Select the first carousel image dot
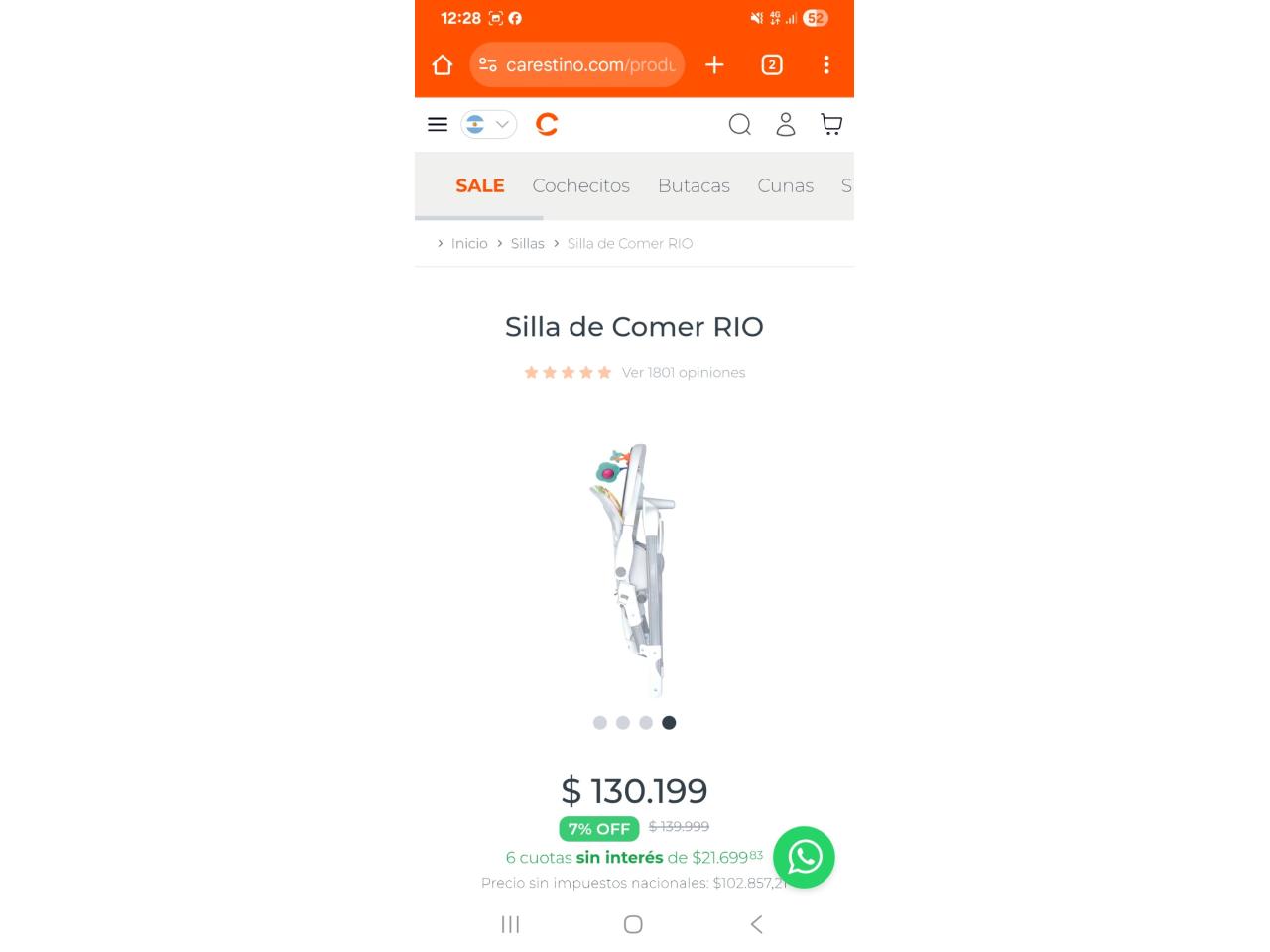The width and height of the screenshot is (1270, 952). [600, 723]
